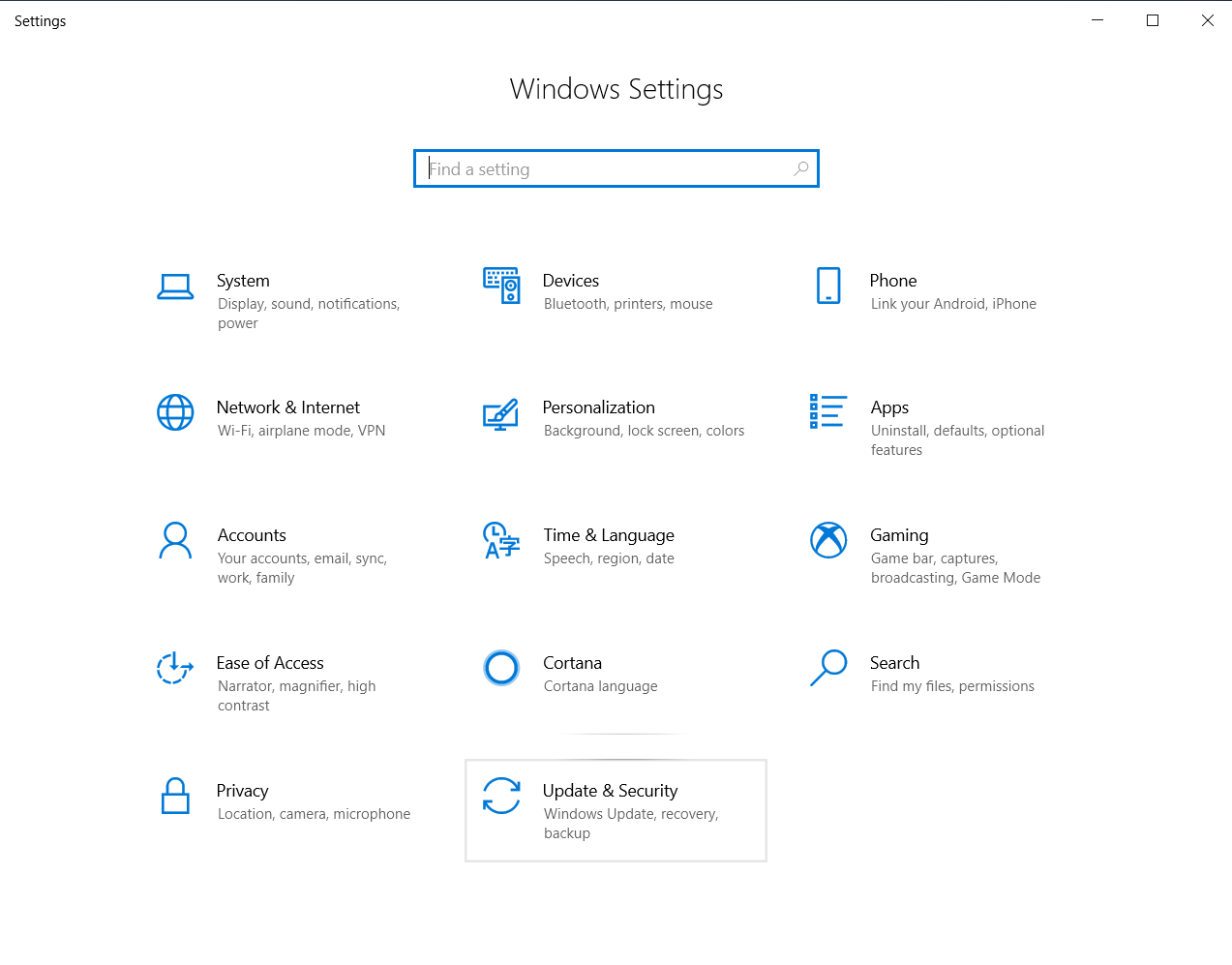Focus the Find a setting field

(x=616, y=168)
